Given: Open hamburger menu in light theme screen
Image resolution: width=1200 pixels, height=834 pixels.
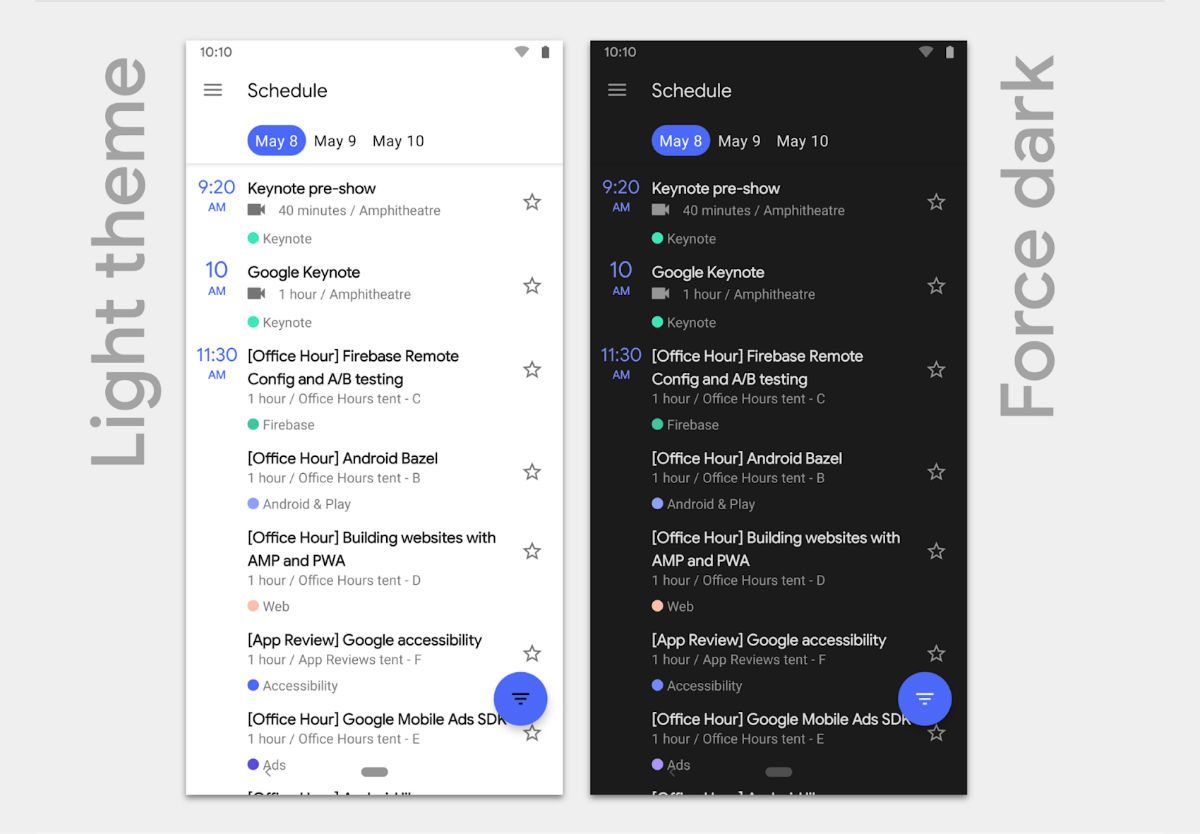Looking at the screenshot, I should coord(213,90).
